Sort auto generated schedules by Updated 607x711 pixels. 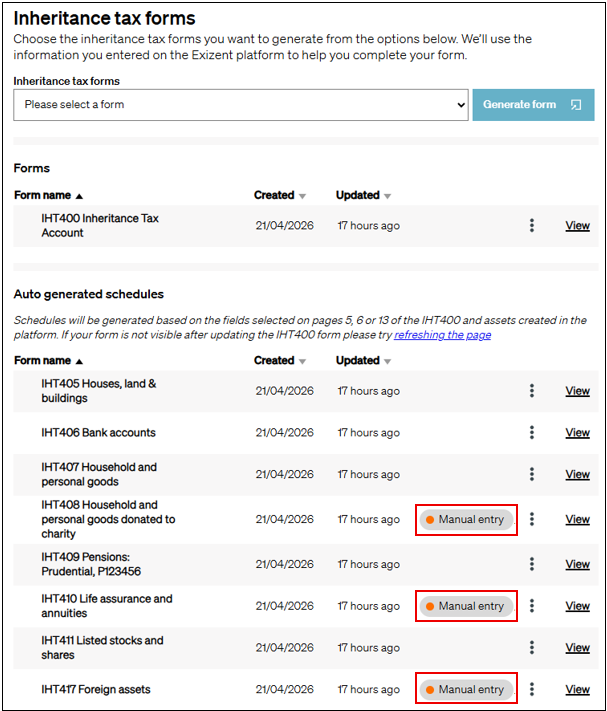coord(363,361)
